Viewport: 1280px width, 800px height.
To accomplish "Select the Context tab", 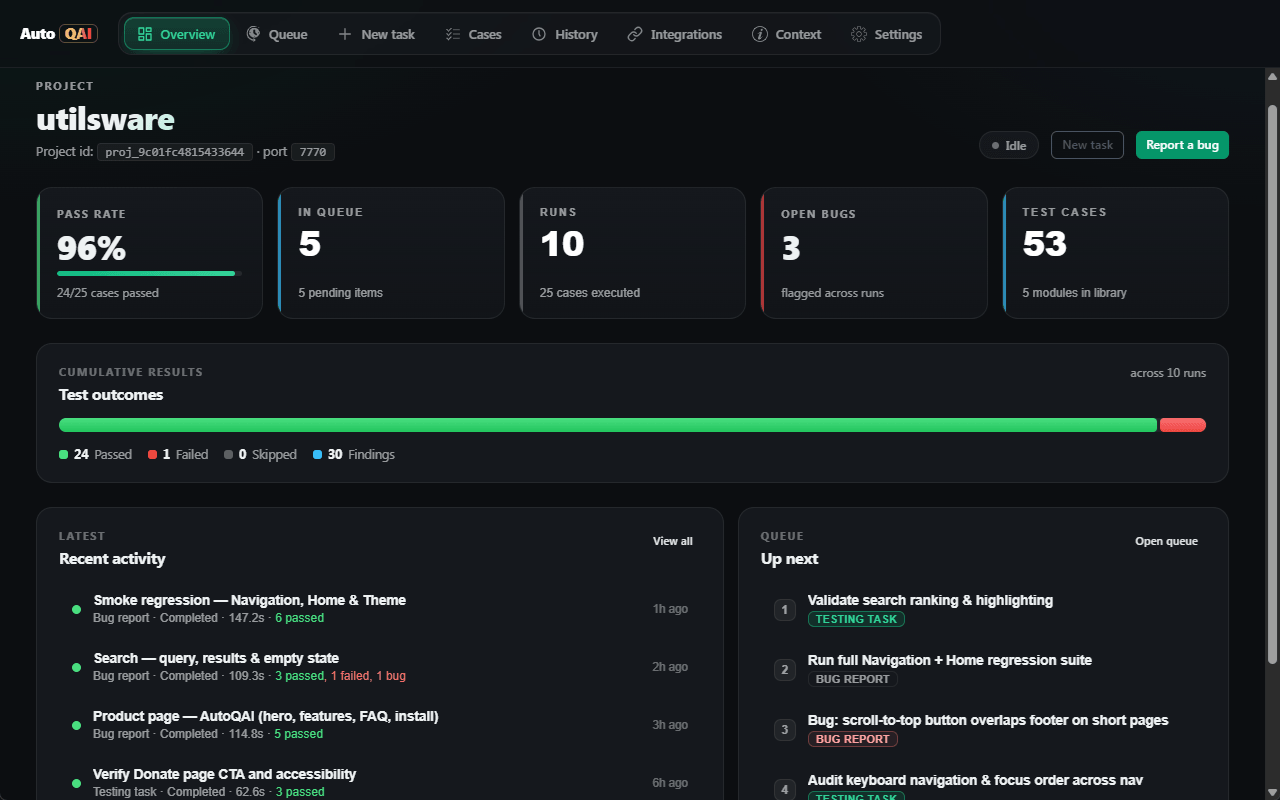I will coord(787,34).
